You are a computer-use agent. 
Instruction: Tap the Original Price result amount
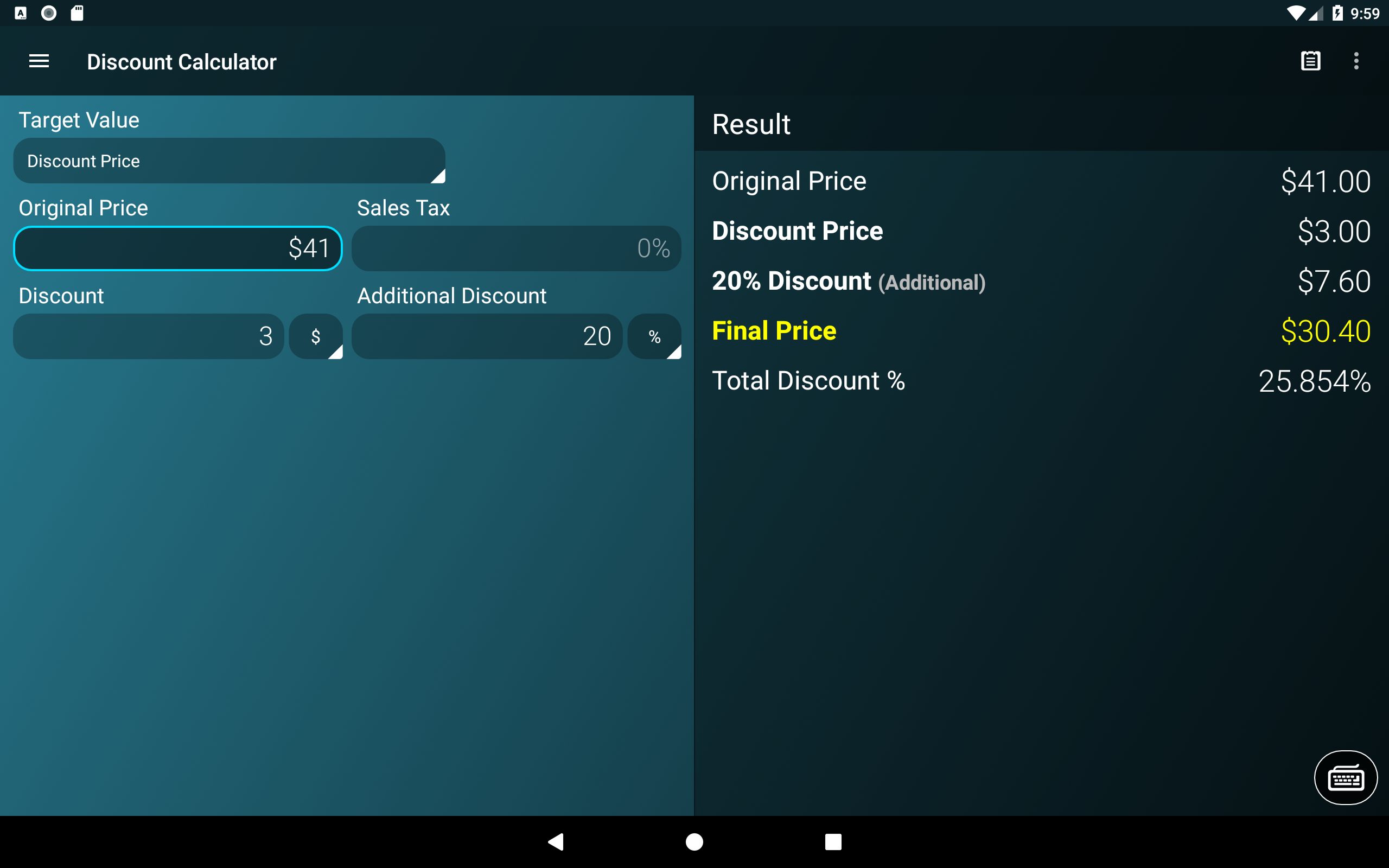[1326, 181]
